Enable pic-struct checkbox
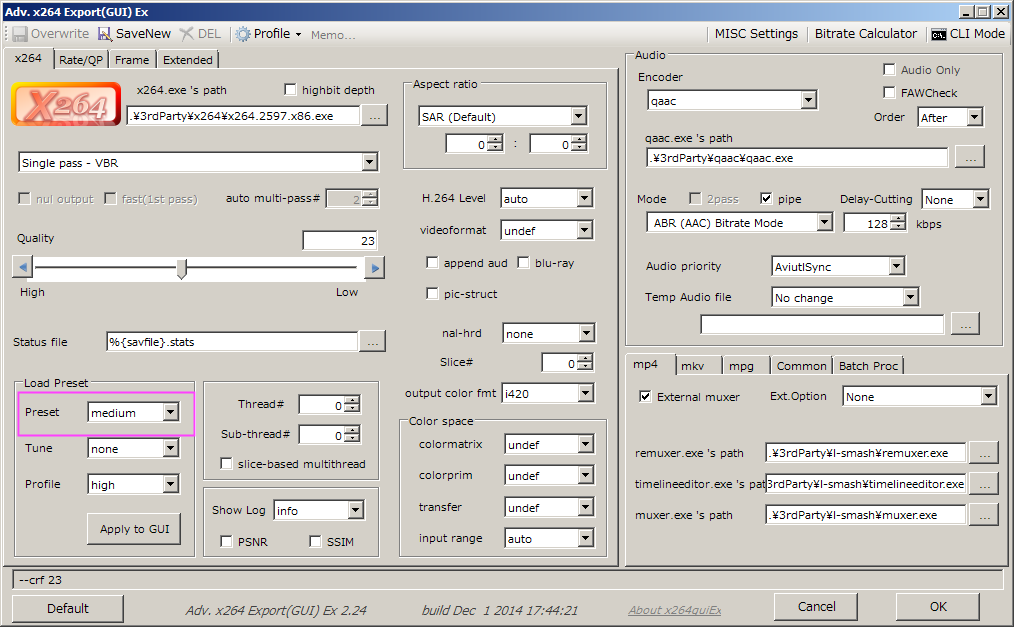This screenshot has width=1014, height=627. [432, 293]
